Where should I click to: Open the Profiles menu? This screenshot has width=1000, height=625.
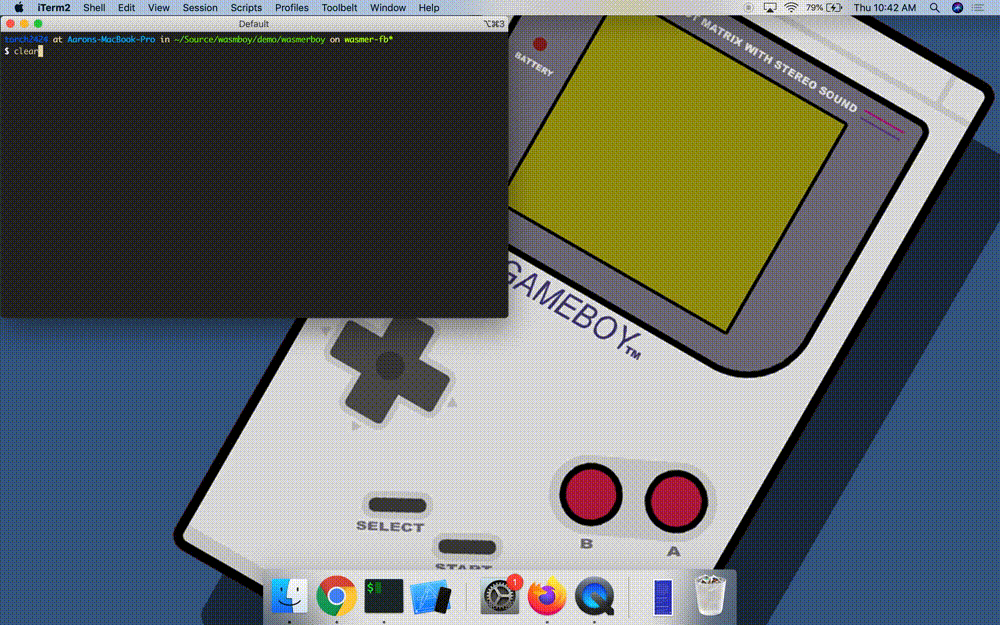[x=291, y=8]
